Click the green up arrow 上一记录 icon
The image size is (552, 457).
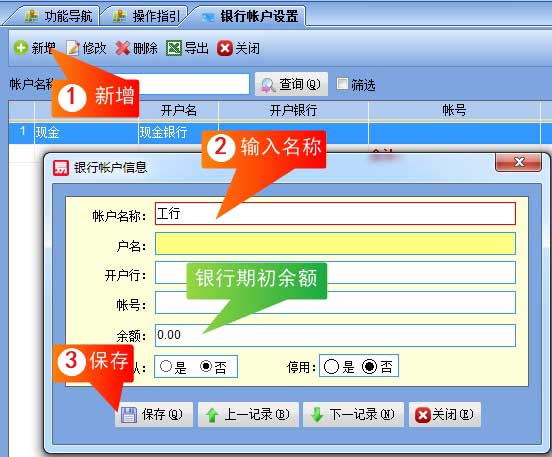point(212,415)
